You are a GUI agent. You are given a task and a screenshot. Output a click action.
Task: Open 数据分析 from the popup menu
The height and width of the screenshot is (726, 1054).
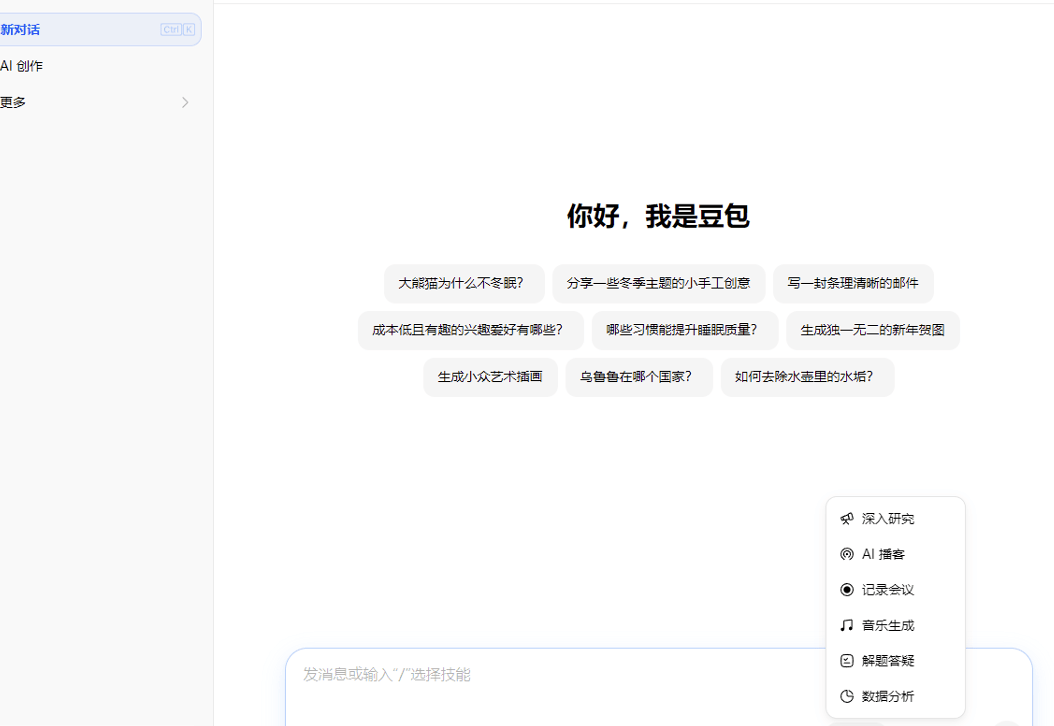pyautogui.click(x=895, y=696)
